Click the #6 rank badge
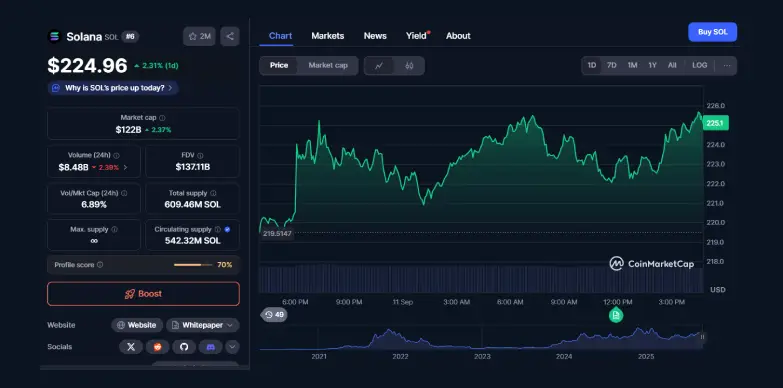Image resolution: width=783 pixels, height=388 pixels. (130, 36)
